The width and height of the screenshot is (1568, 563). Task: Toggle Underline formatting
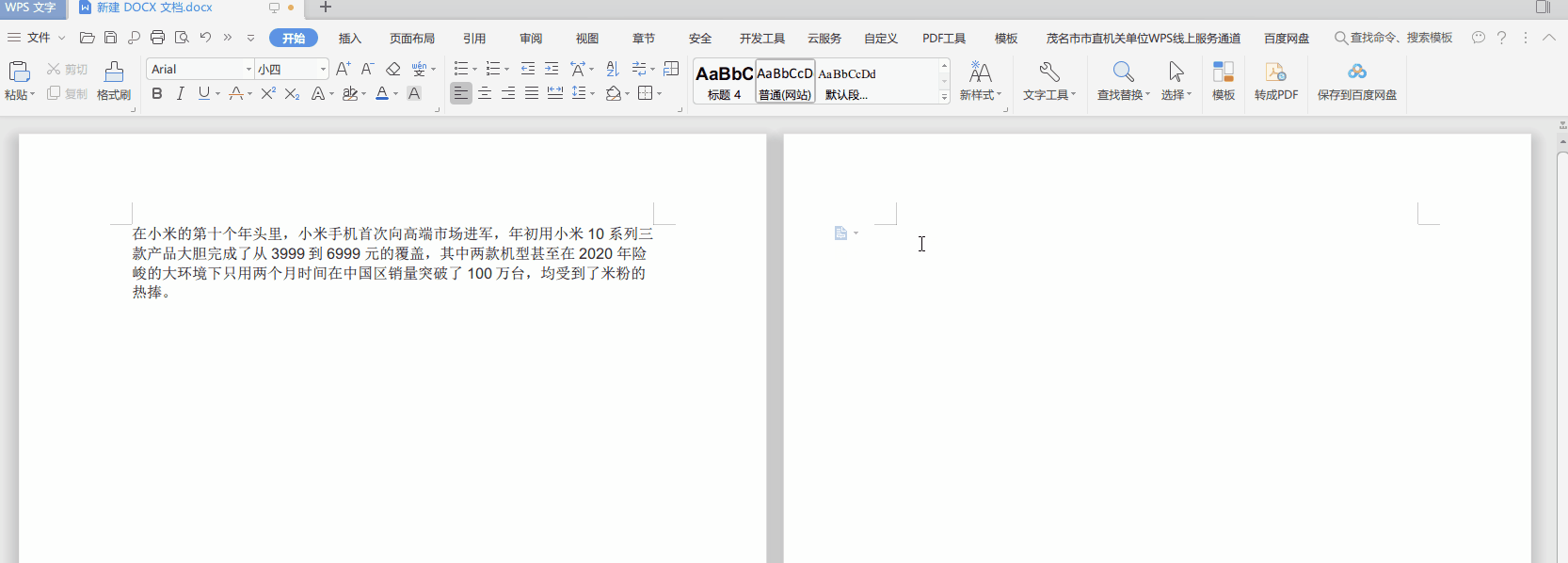tap(203, 93)
